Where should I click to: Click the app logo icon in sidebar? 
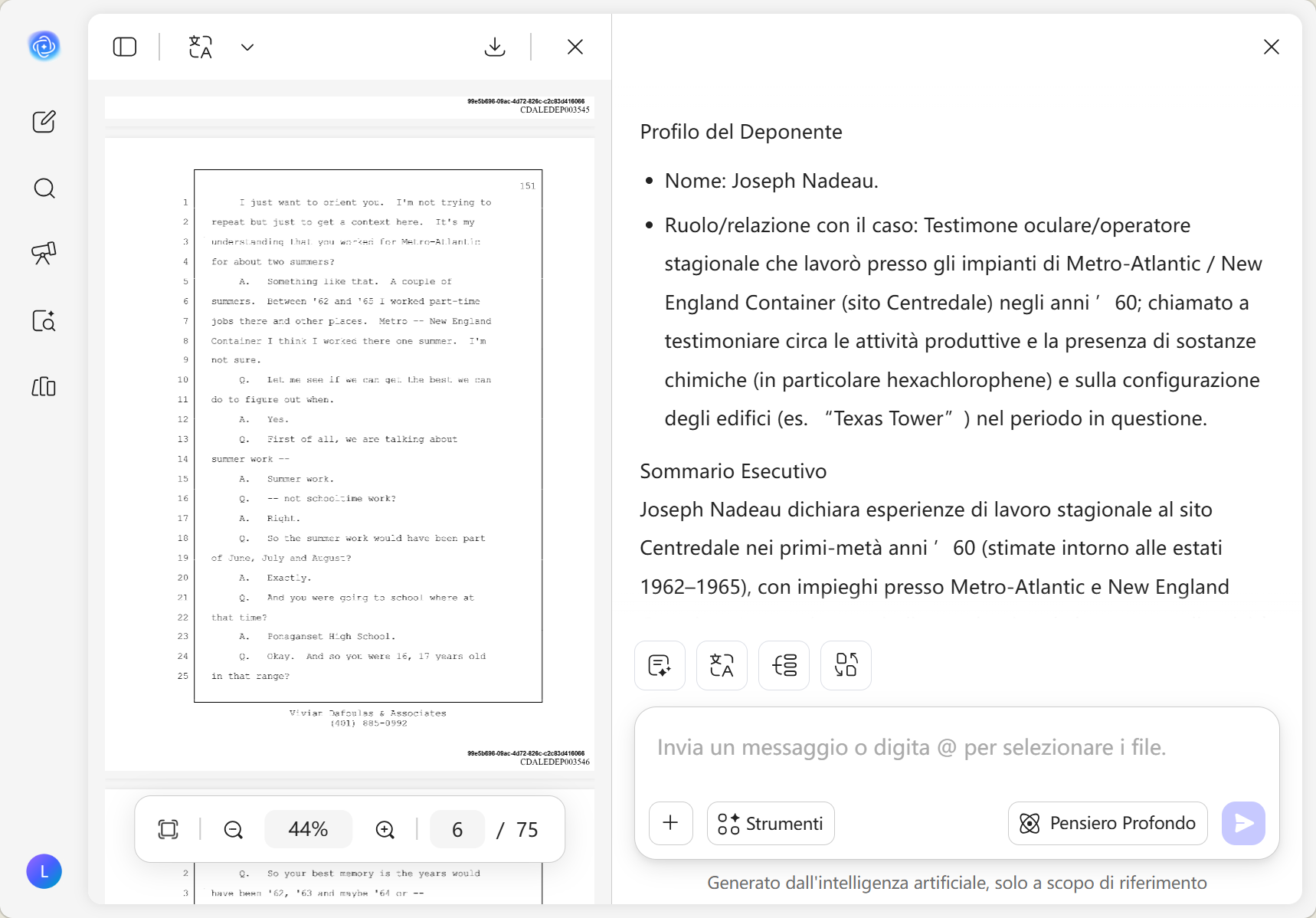coord(44,47)
